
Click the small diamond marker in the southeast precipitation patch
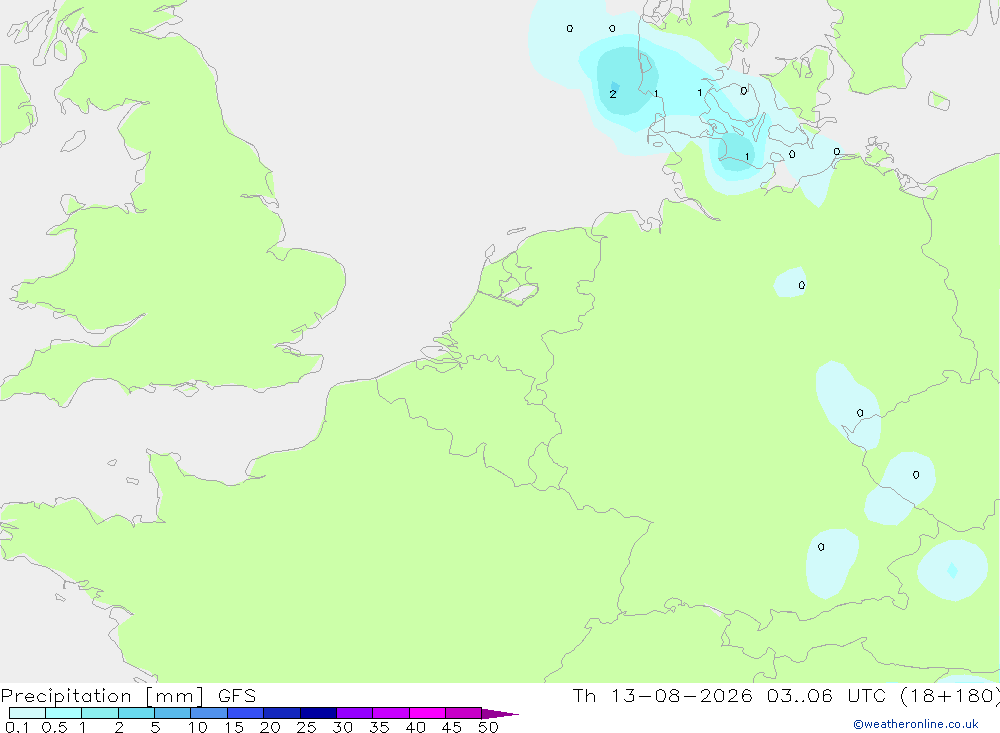(952, 570)
